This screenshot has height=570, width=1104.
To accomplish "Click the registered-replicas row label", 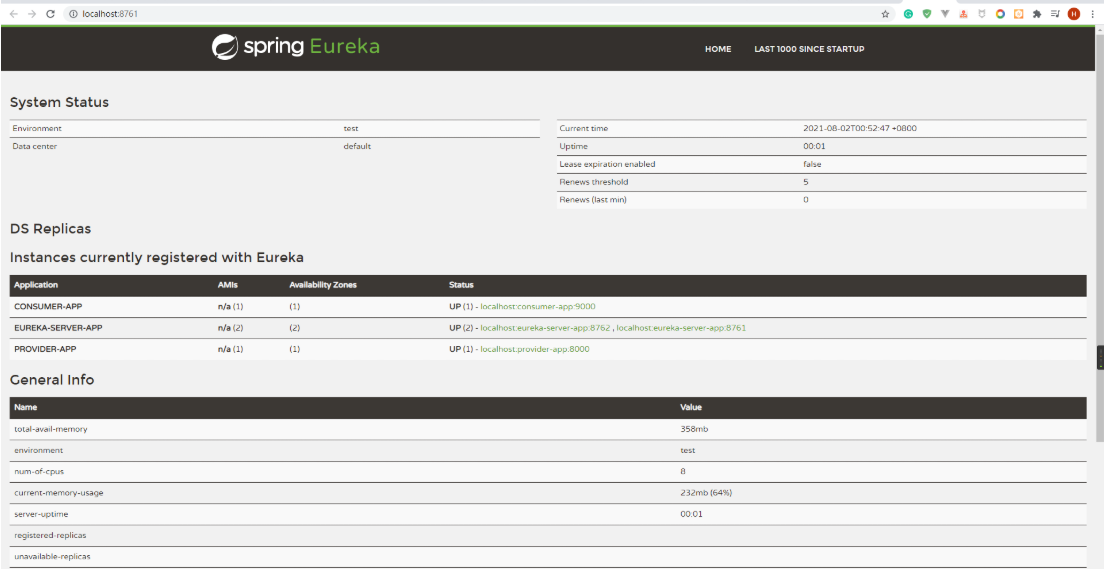I will click(x=50, y=536).
